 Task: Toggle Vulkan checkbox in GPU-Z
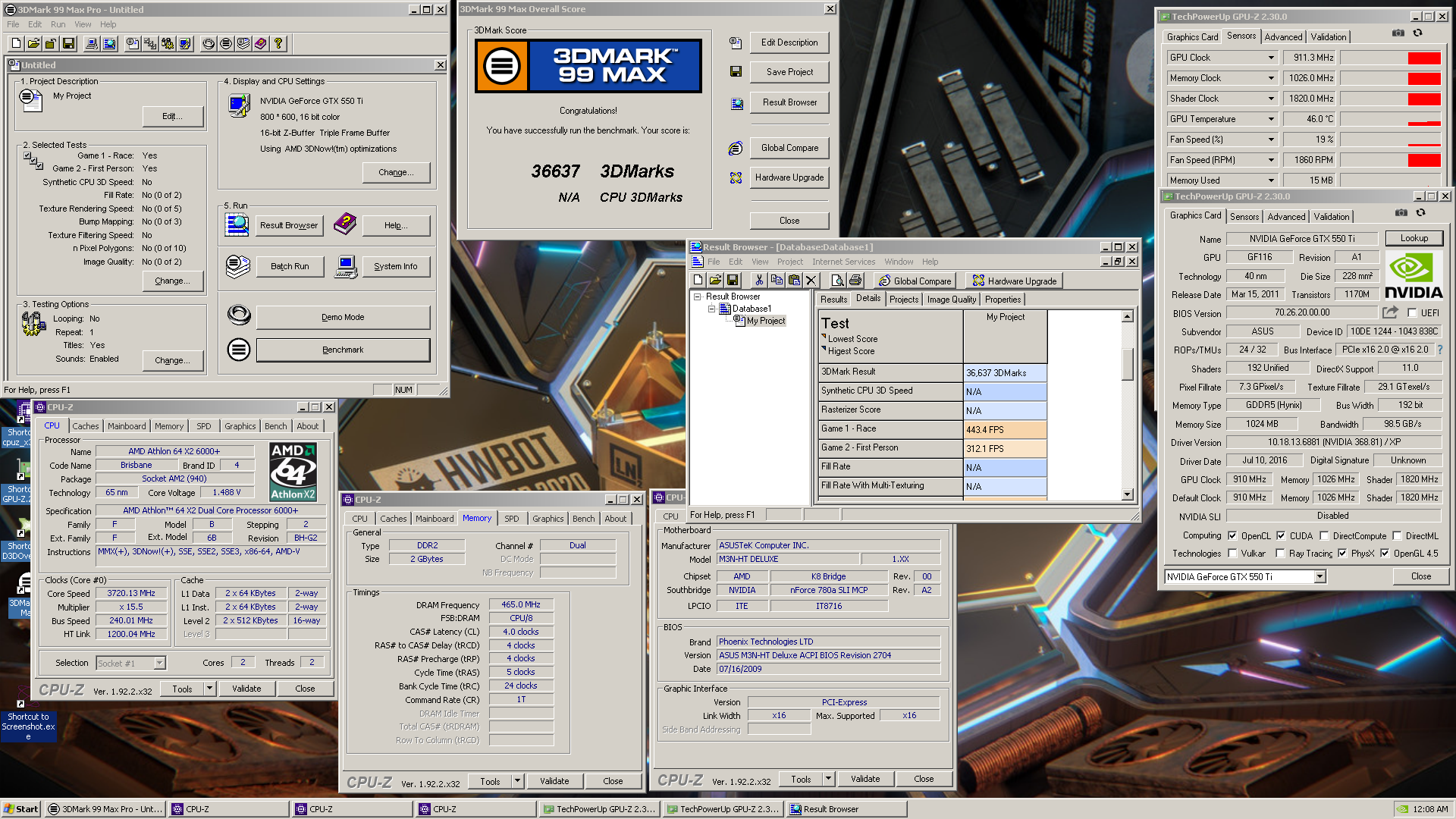pos(1232,554)
